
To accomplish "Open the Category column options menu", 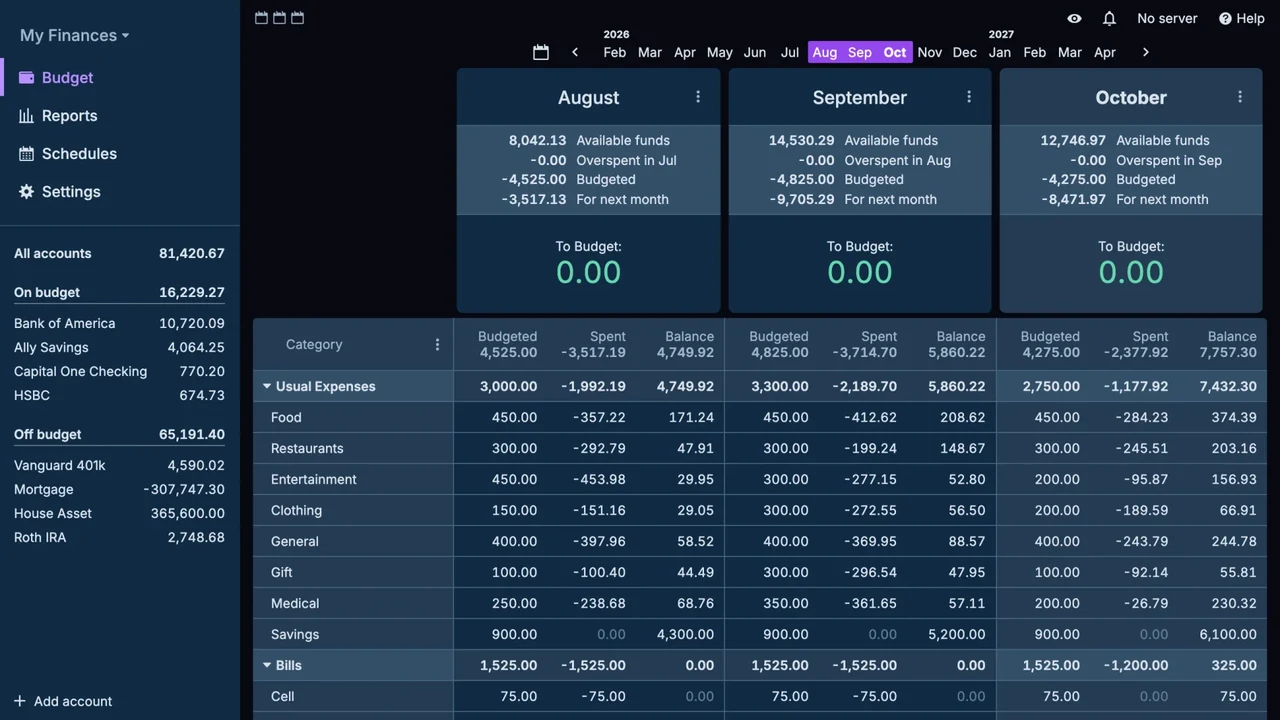I will click(437, 344).
